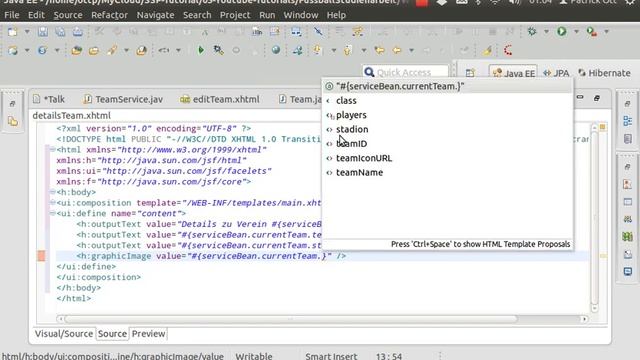Open the Source menu
The width and height of the screenshot is (640, 360).
tap(68, 15)
